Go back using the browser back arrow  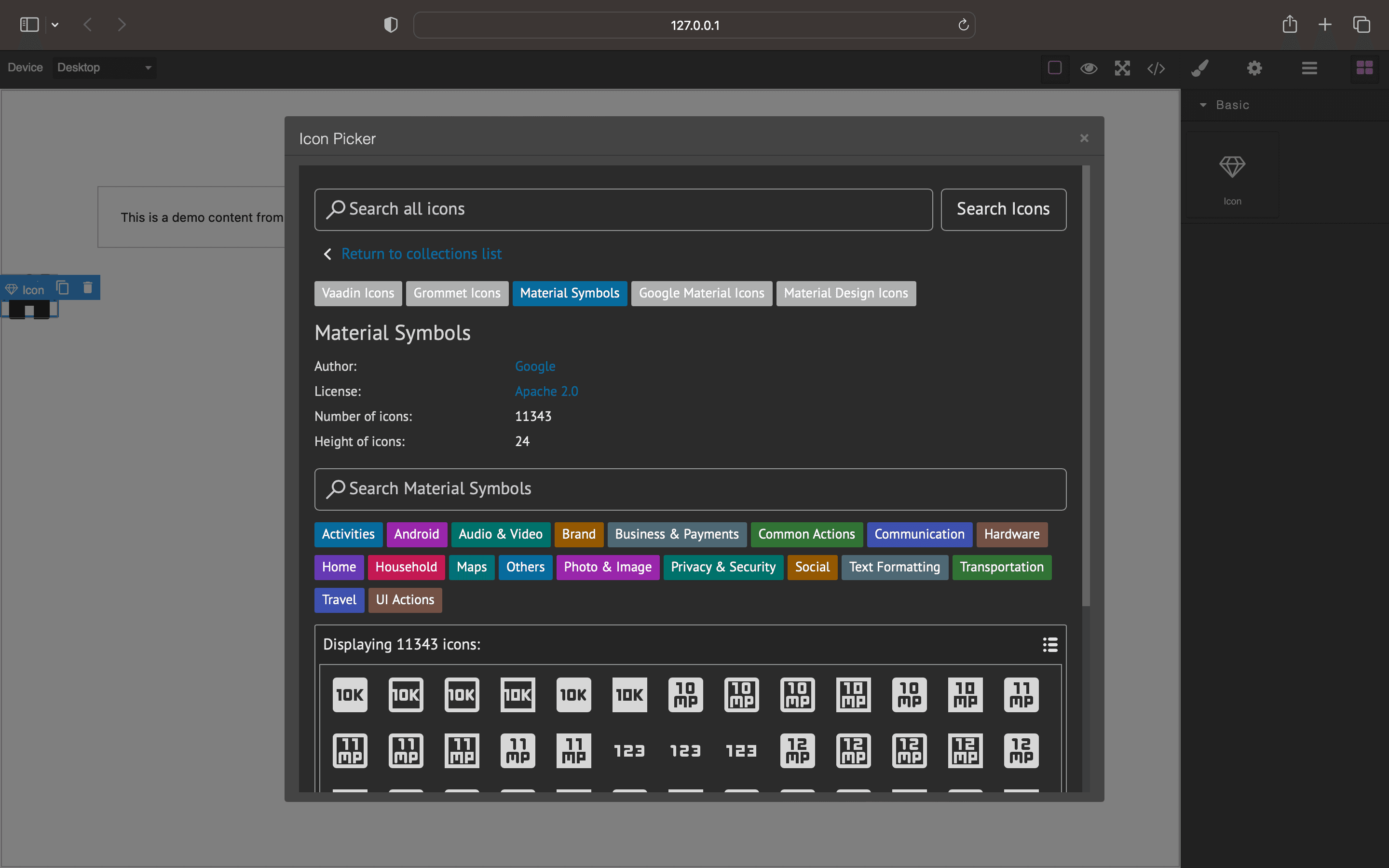tap(87, 25)
